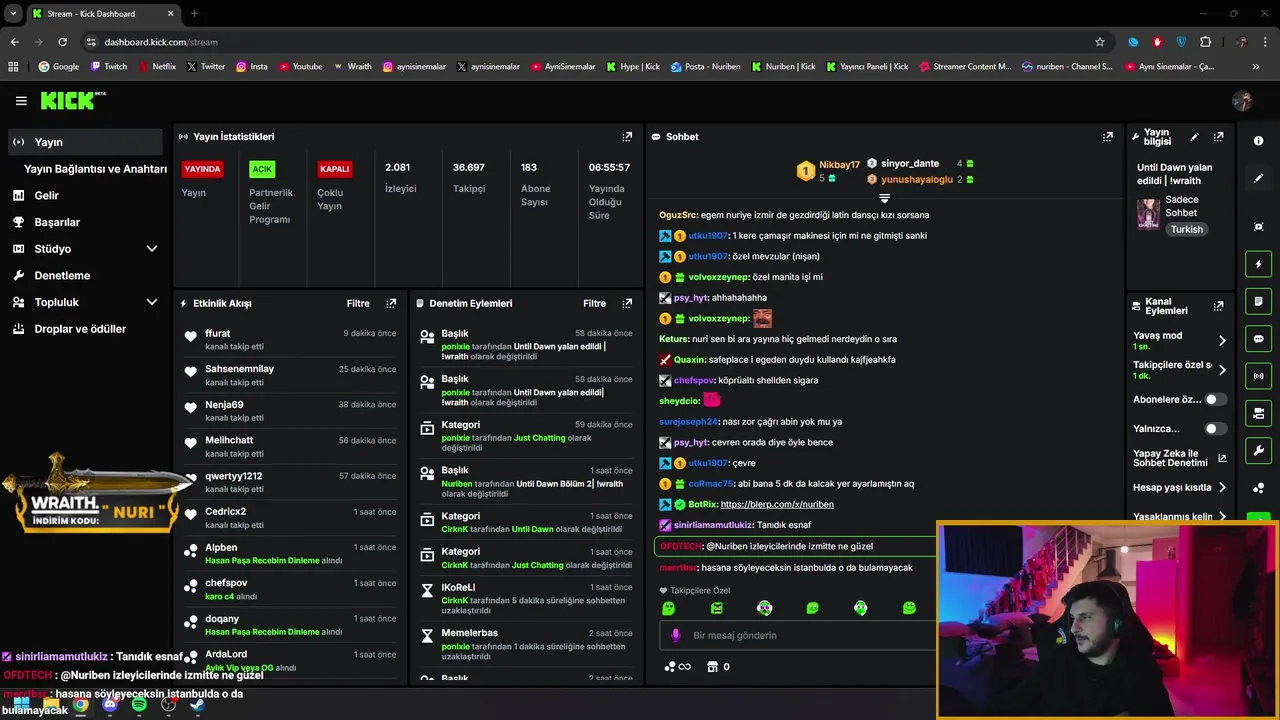
Task: Expand the Stüdyo menu chevron
Action: coord(152,249)
